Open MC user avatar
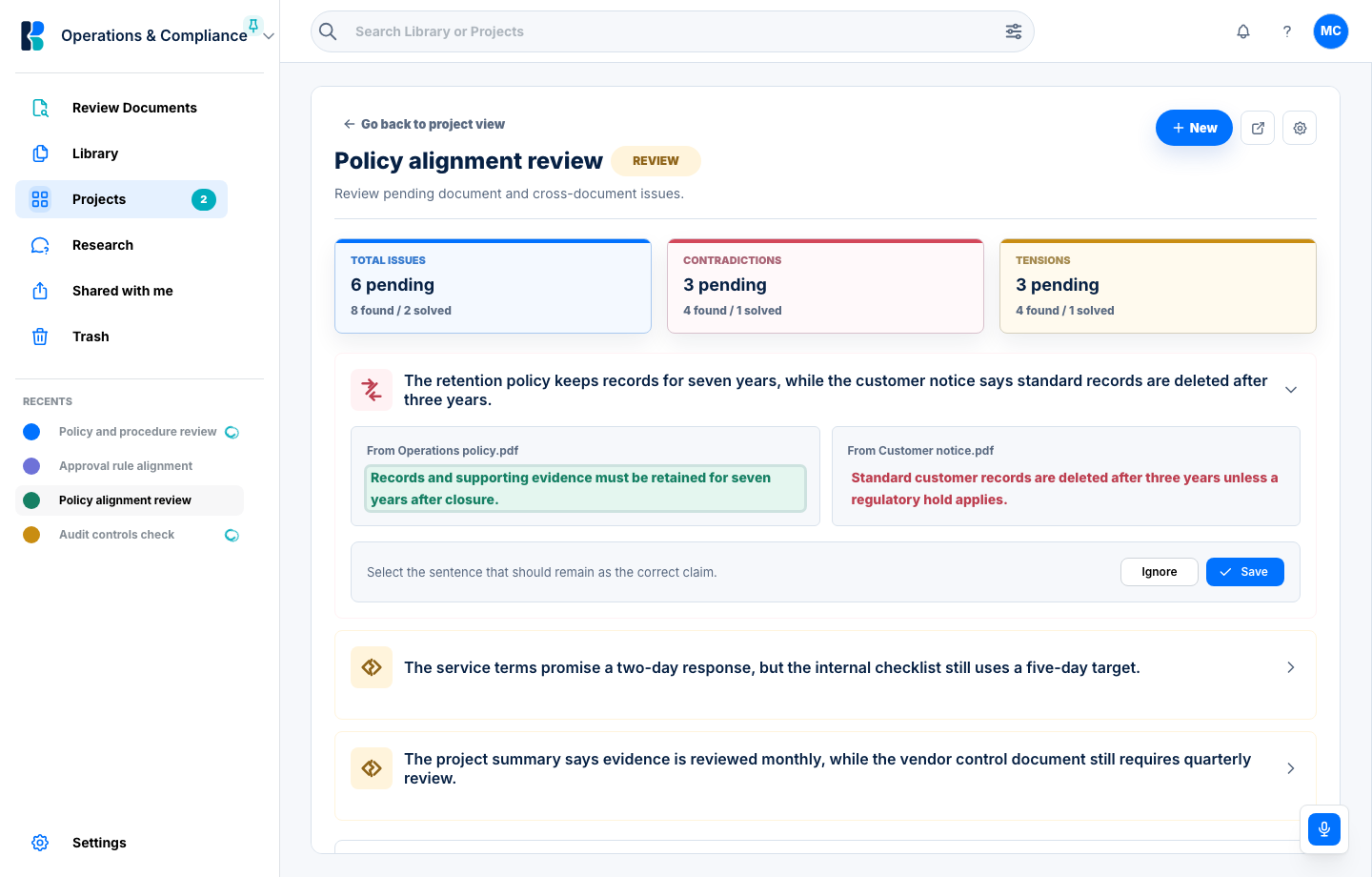 coord(1331,31)
